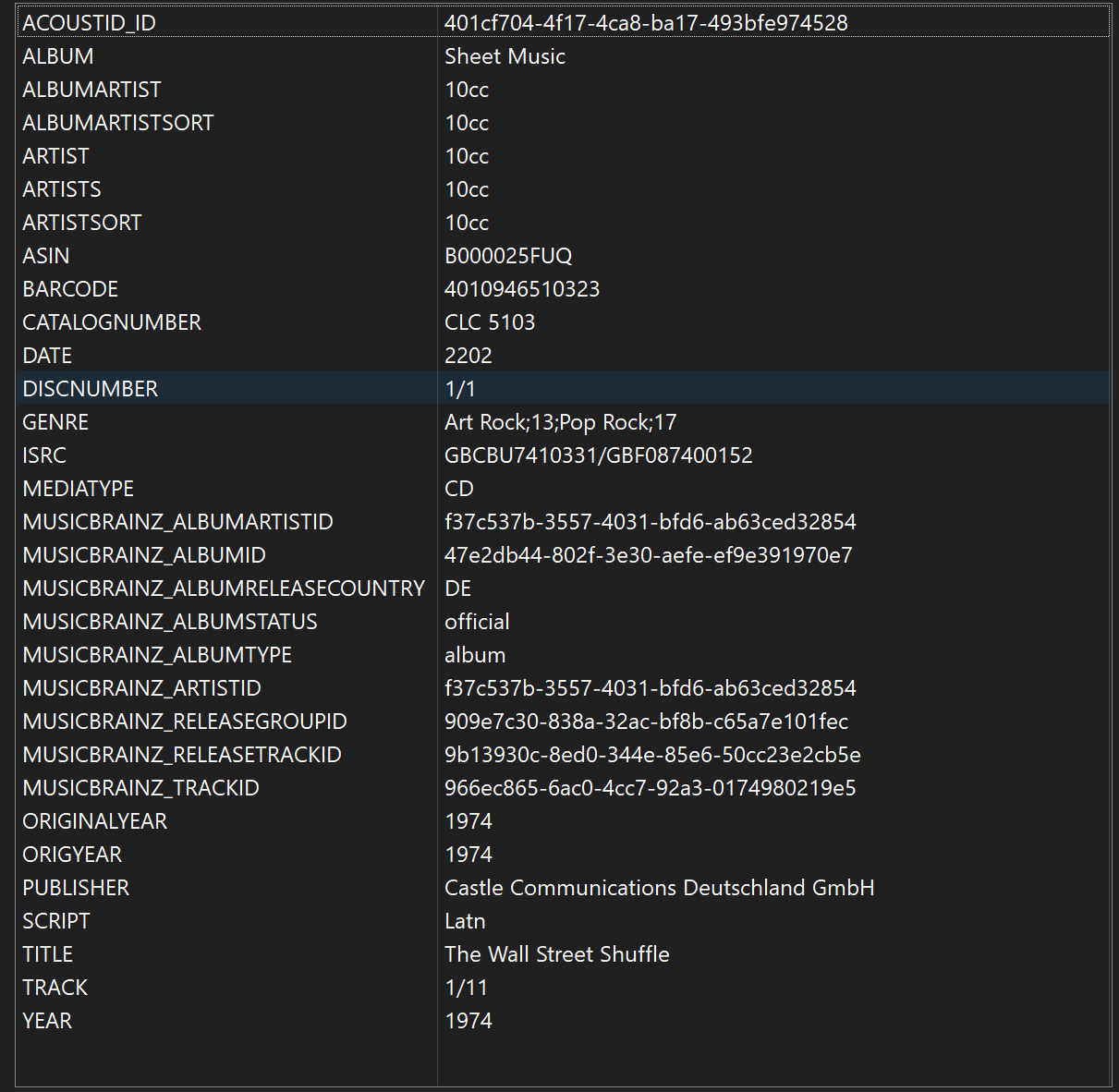The height and width of the screenshot is (1092, 1119).
Task: Click genre value 'Art Rock;13;Pop Rock;17'
Action: pos(561,422)
